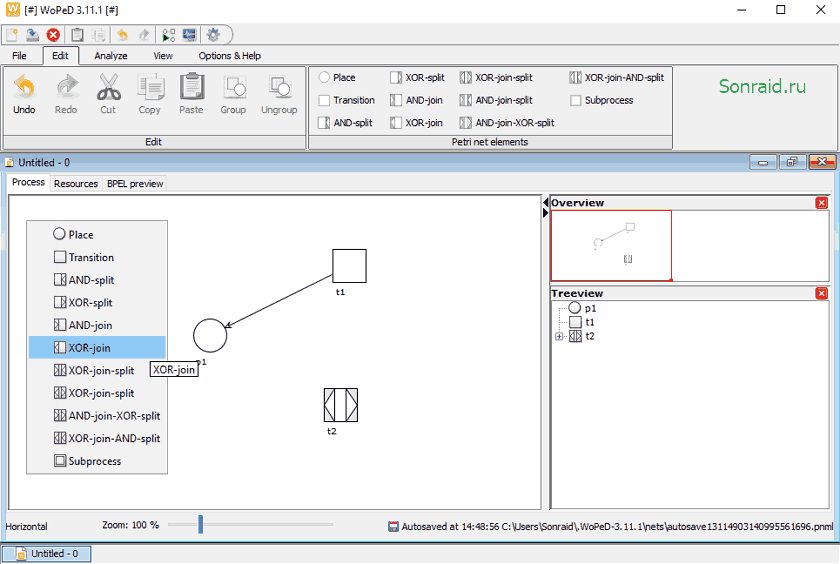Select the Subprocess element in ribbon
Image resolution: width=840 pixels, height=564 pixels.
pyautogui.click(x=602, y=100)
